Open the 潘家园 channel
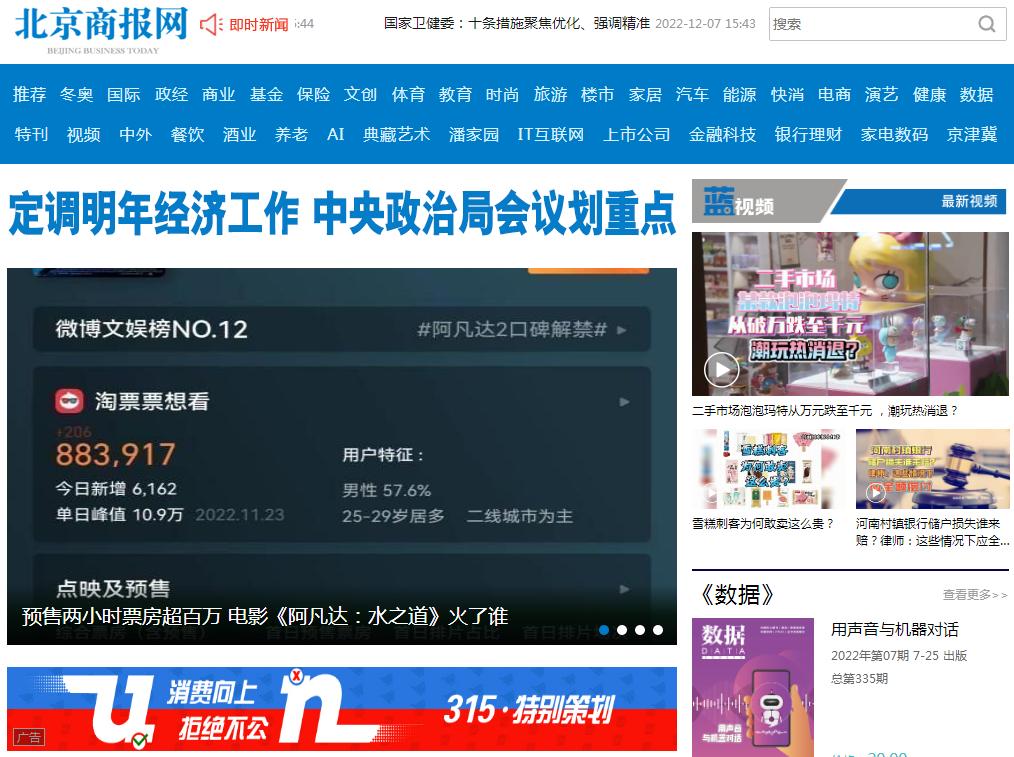 (474, 134)
